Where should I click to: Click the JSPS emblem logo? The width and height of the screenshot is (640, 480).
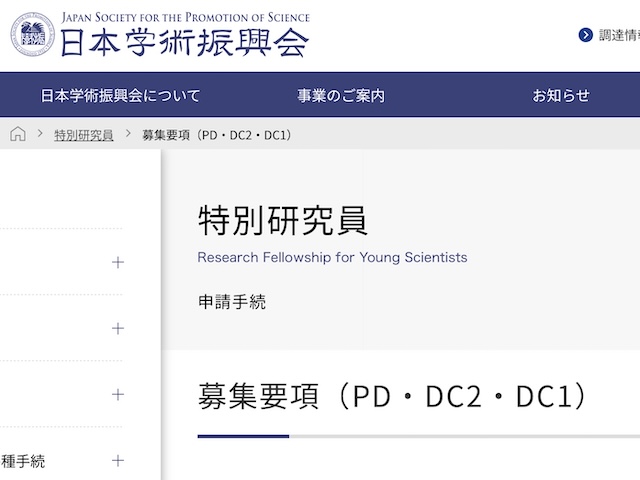pyautogui.click(x=33, y=35)
